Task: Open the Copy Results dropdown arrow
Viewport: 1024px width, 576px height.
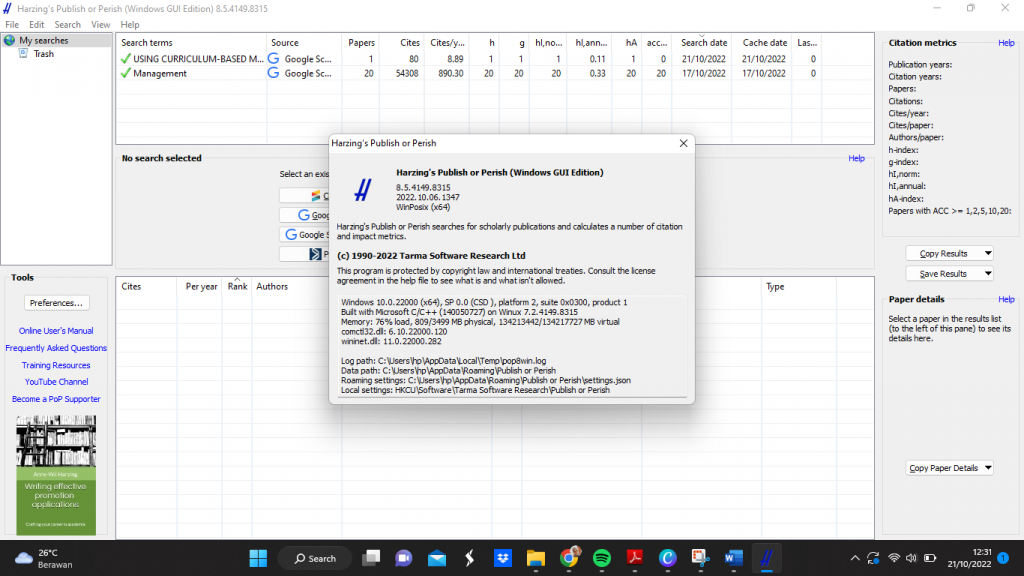Action: (987, 253)
